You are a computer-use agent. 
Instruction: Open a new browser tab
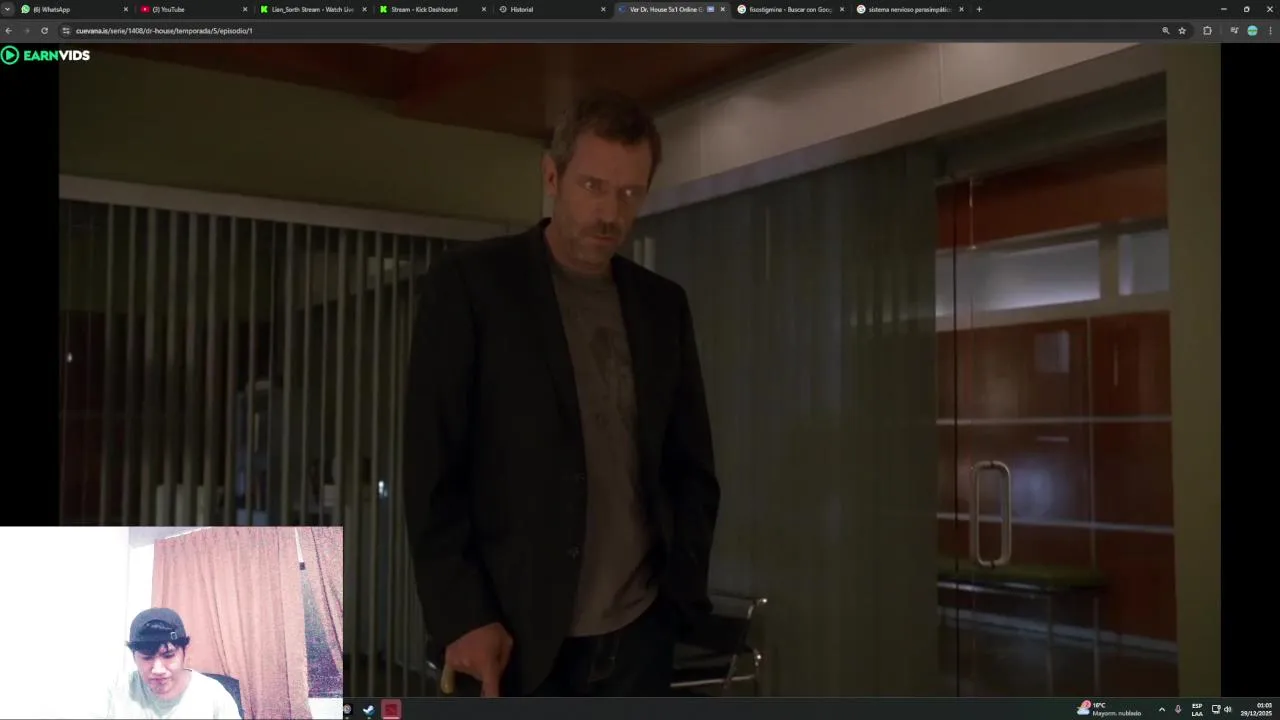(x=979, y=9)
